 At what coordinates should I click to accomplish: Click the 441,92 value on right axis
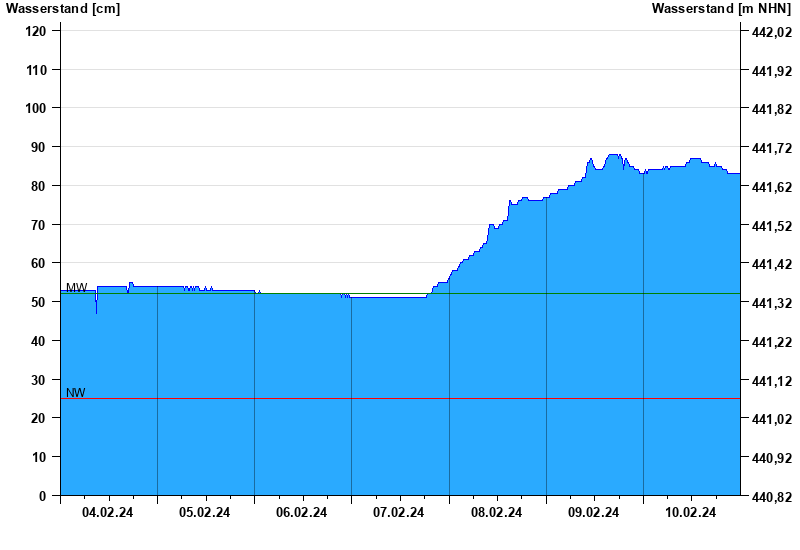click(772, 71)
